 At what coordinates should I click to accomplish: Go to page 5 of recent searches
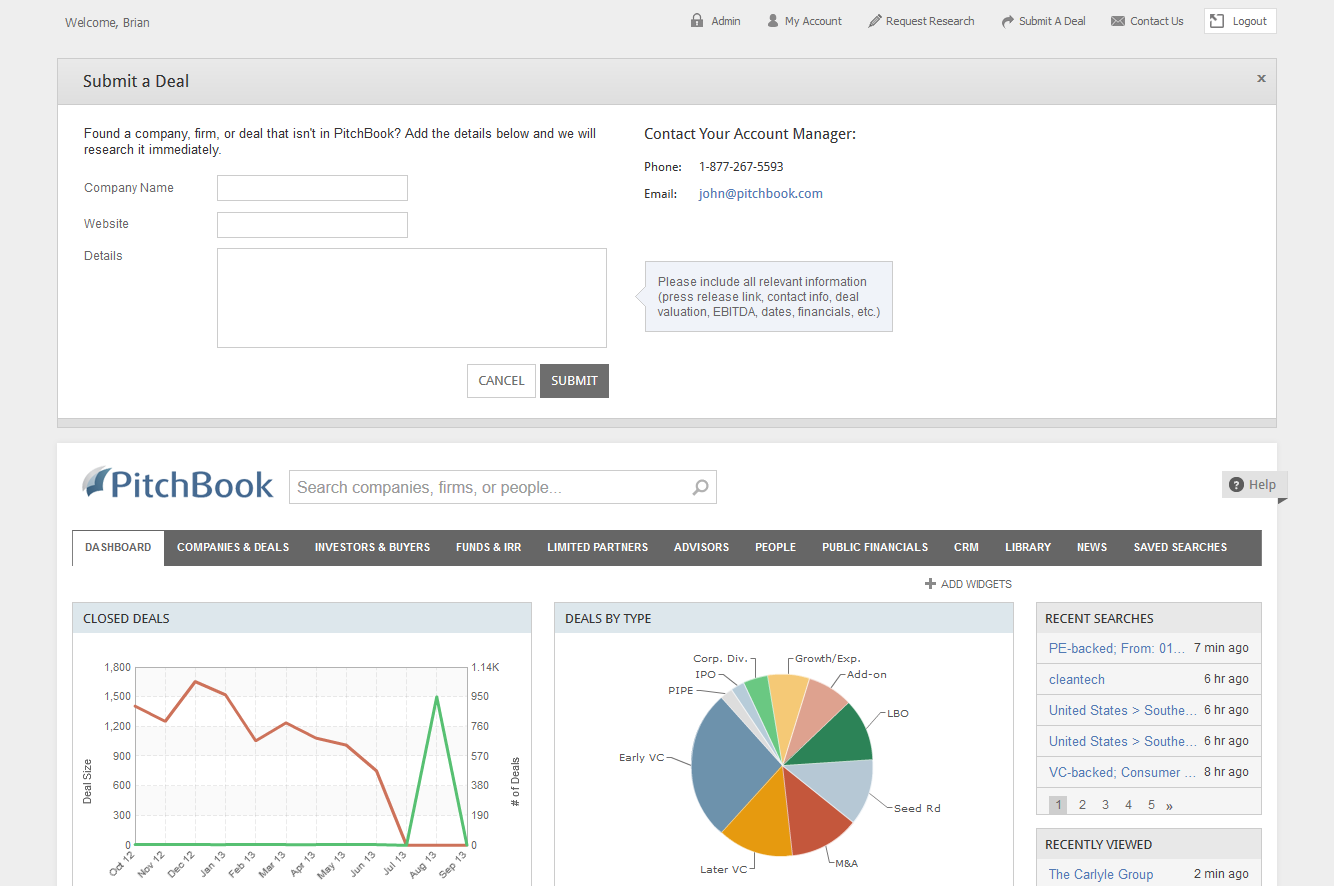pos(1151,805)
